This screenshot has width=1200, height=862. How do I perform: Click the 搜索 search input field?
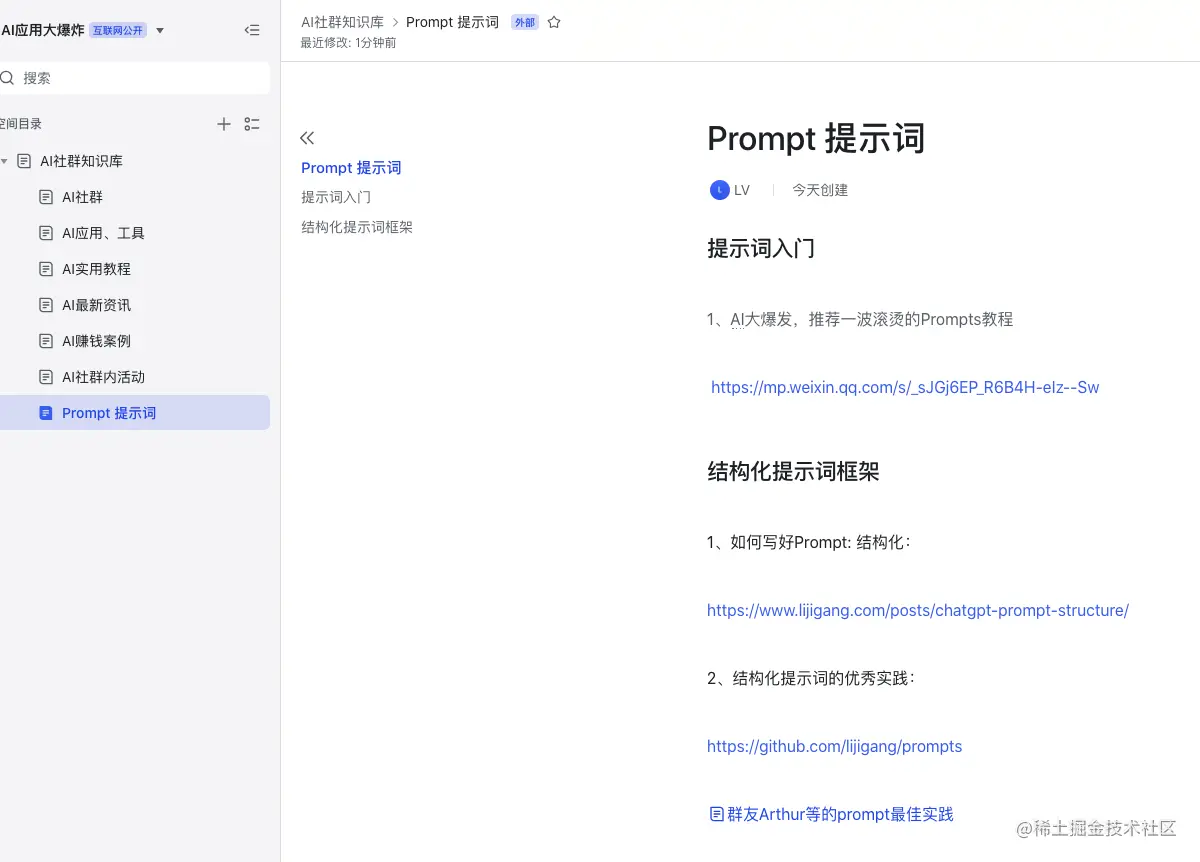coord(135,76)
